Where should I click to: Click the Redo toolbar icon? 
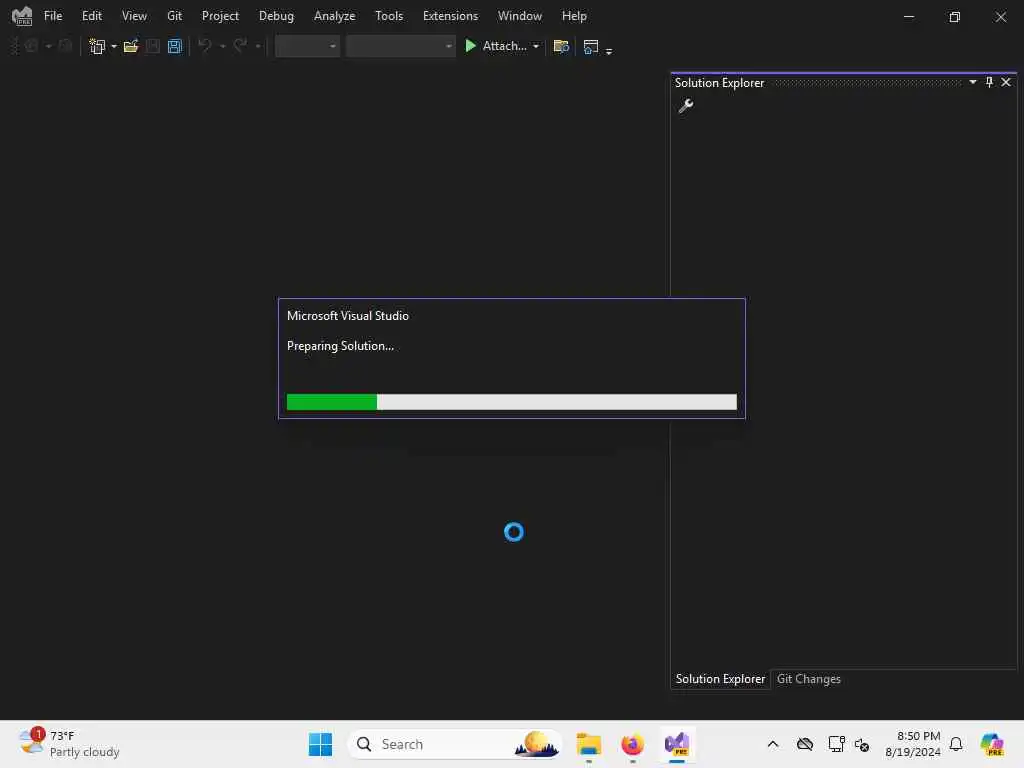click(x=240, y=46)
